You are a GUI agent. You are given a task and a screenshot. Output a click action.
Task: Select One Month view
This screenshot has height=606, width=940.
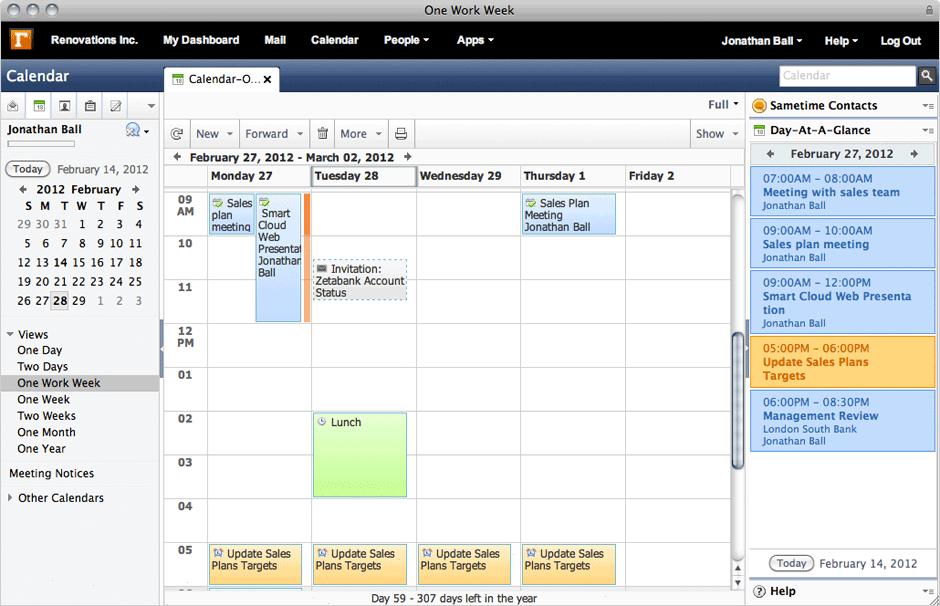(x=46, y=432)
